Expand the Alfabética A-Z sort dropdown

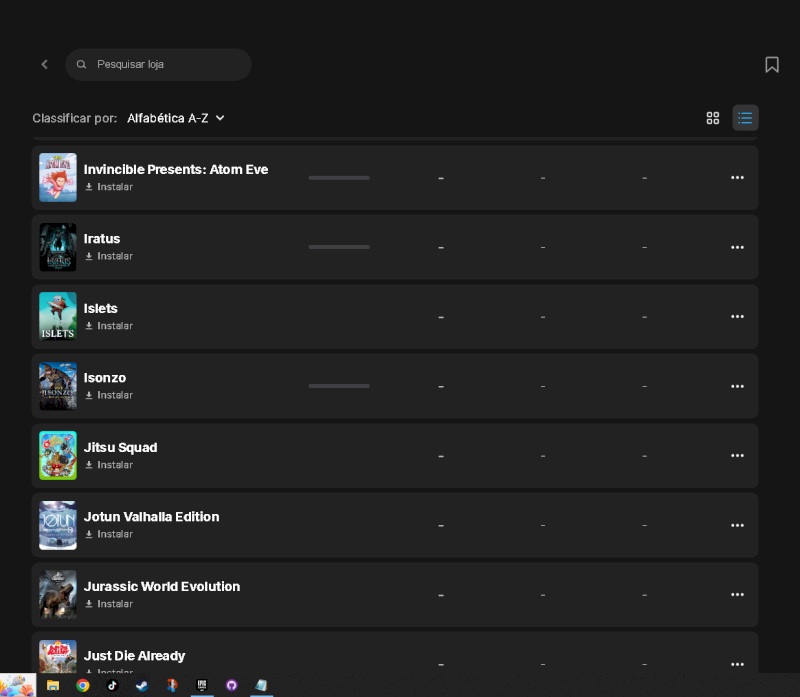(x=176, y=118)
